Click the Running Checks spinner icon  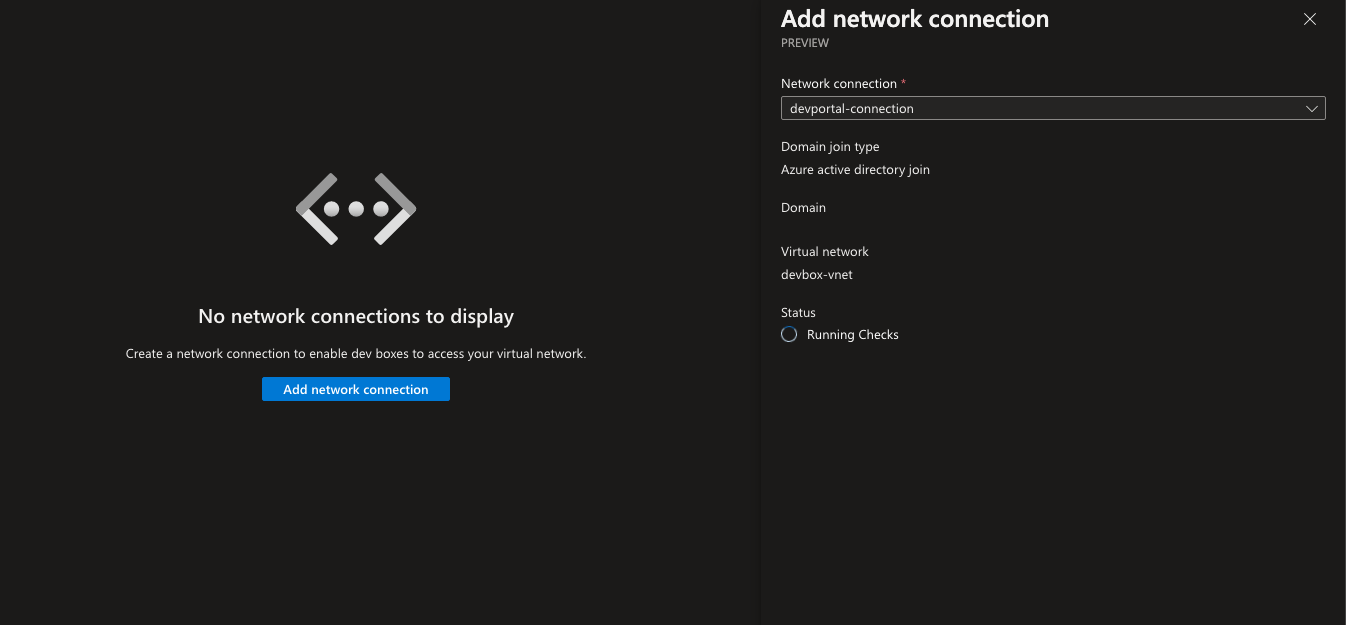(789, 335)
